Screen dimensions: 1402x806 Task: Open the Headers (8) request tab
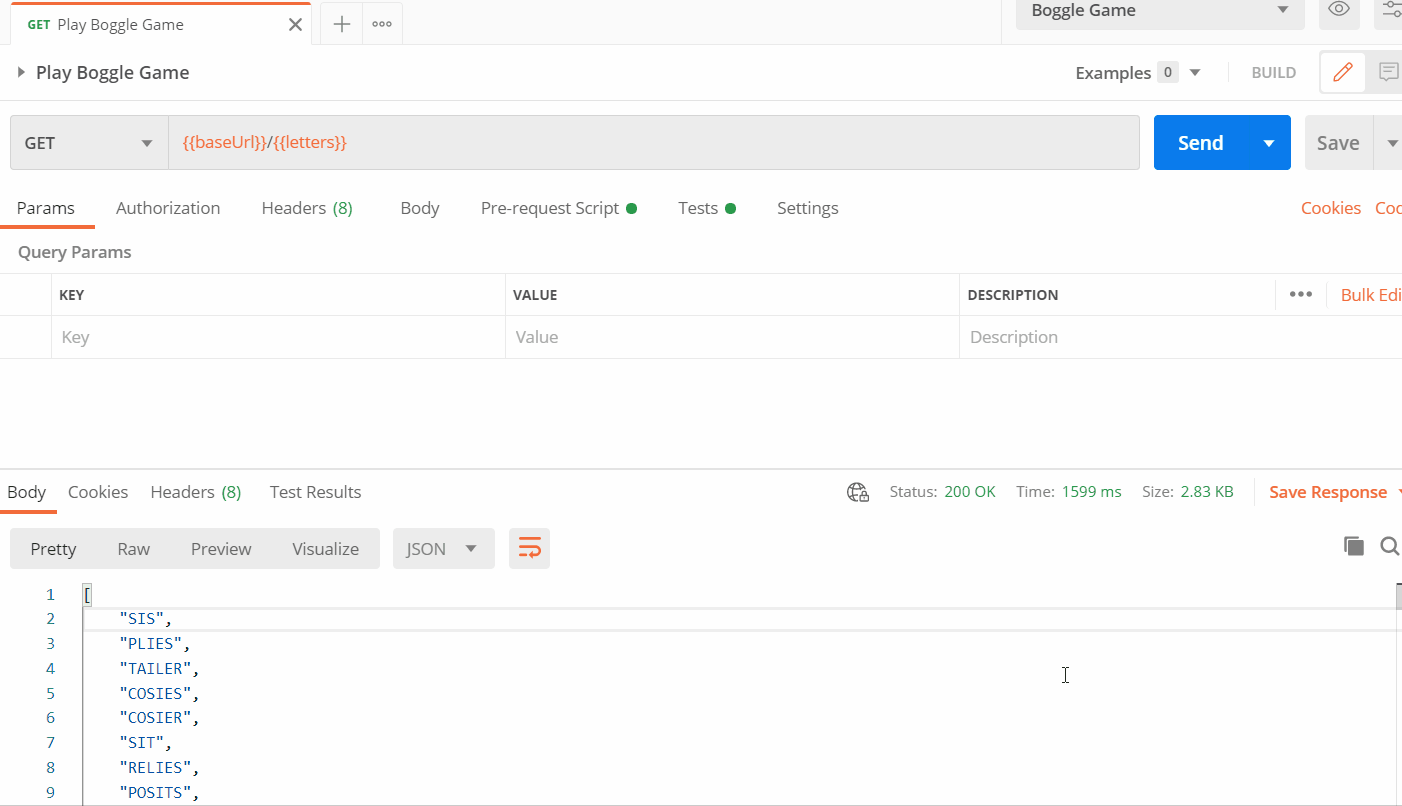pyautogui.click(x=307, y=208)
